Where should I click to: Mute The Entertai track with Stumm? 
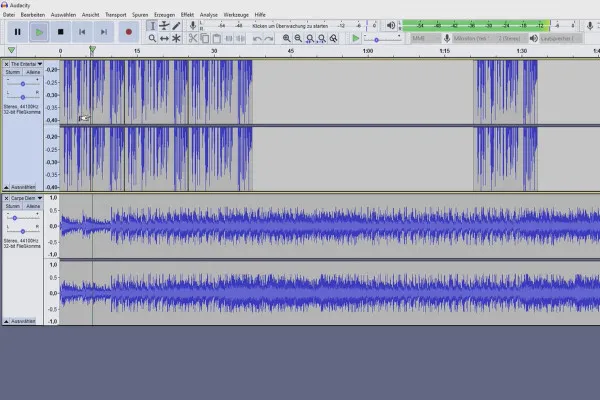[13, 72]
